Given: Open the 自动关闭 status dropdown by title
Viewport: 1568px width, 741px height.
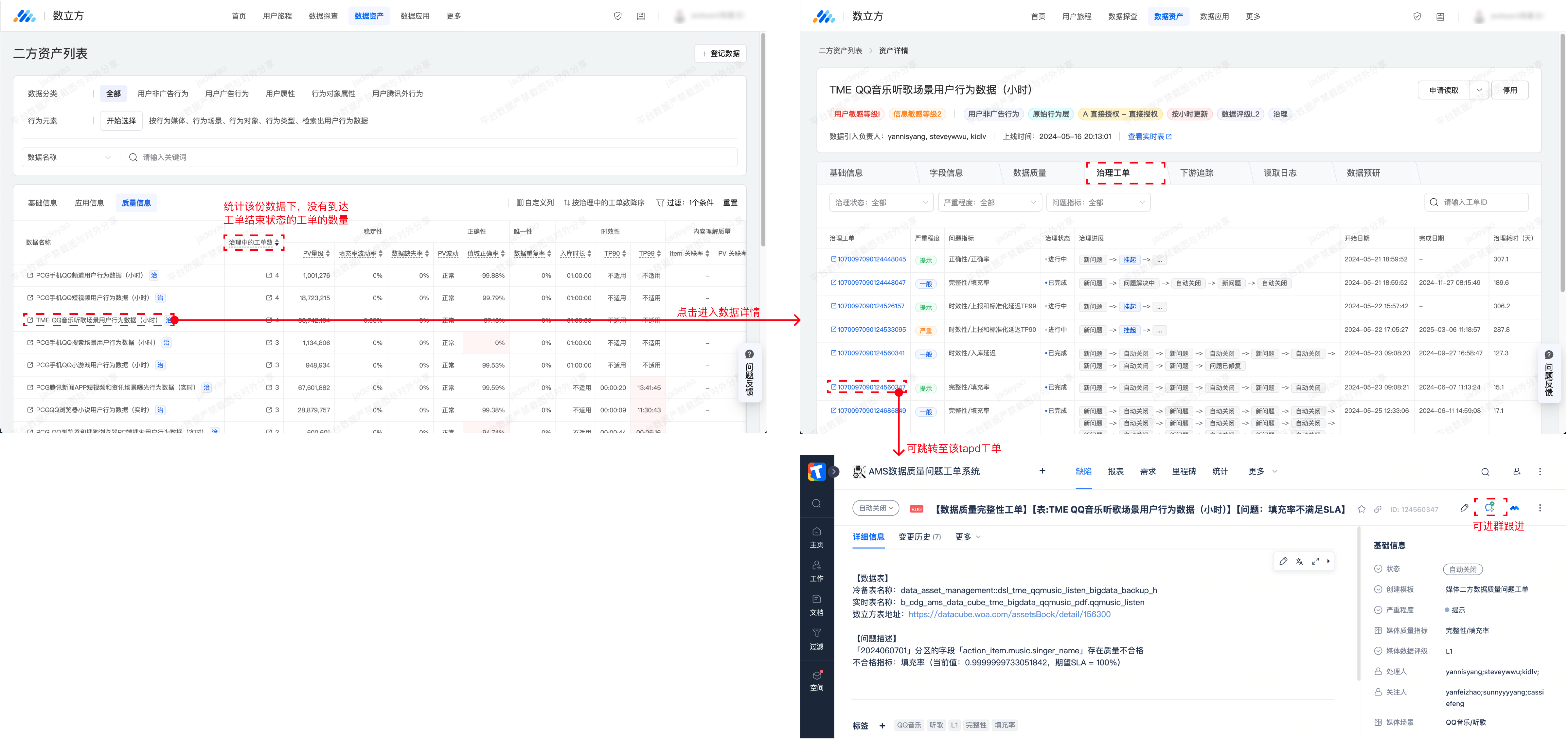Looking at the screenshot, I should pos(875,508).
